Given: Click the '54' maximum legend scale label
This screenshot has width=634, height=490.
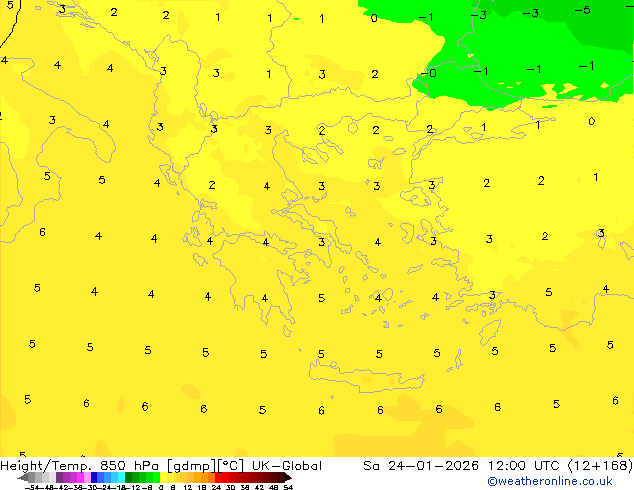Looking at the screenshot, I should tap(288, 488).
